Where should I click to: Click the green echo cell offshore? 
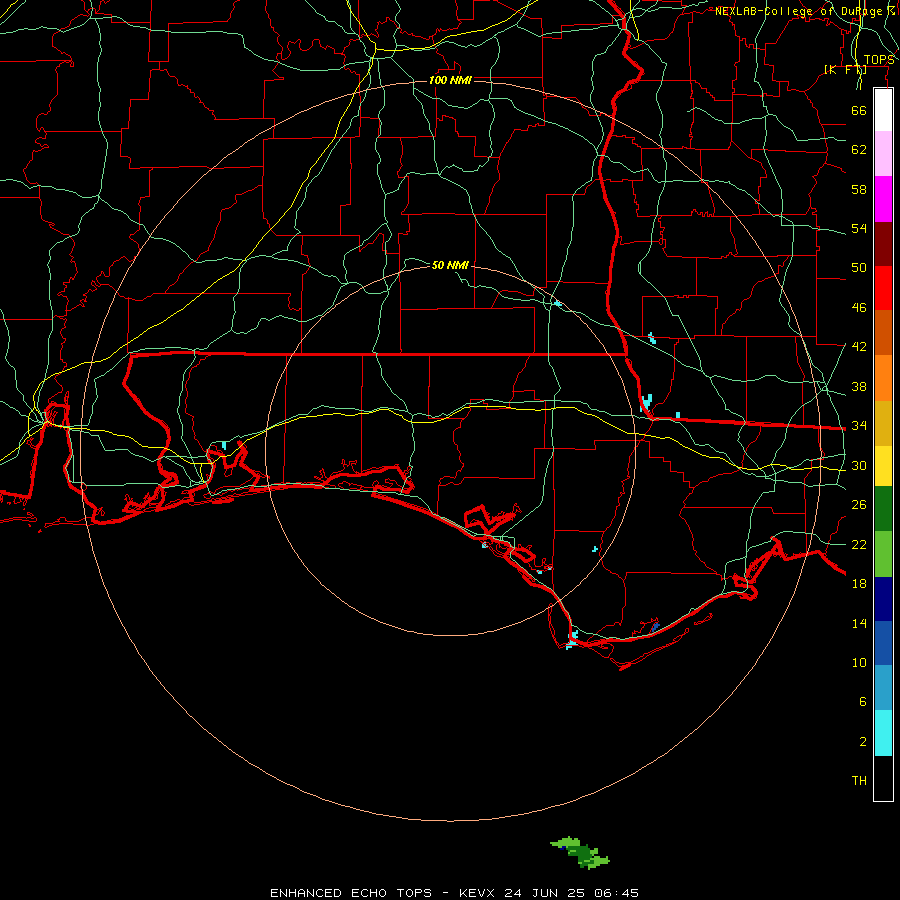click(580, 852)
